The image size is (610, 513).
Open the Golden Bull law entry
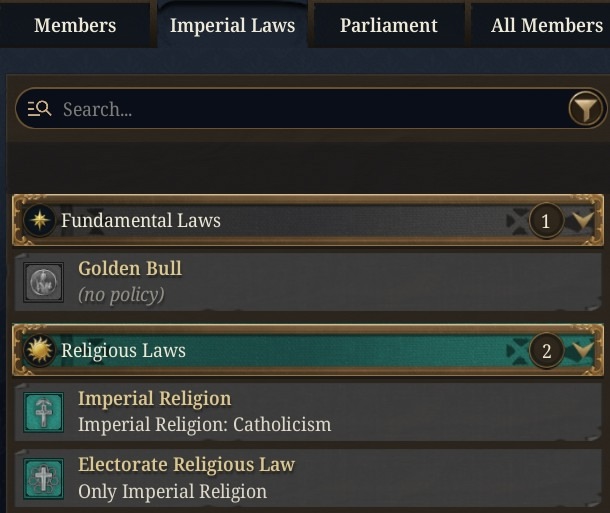(308, 282)
